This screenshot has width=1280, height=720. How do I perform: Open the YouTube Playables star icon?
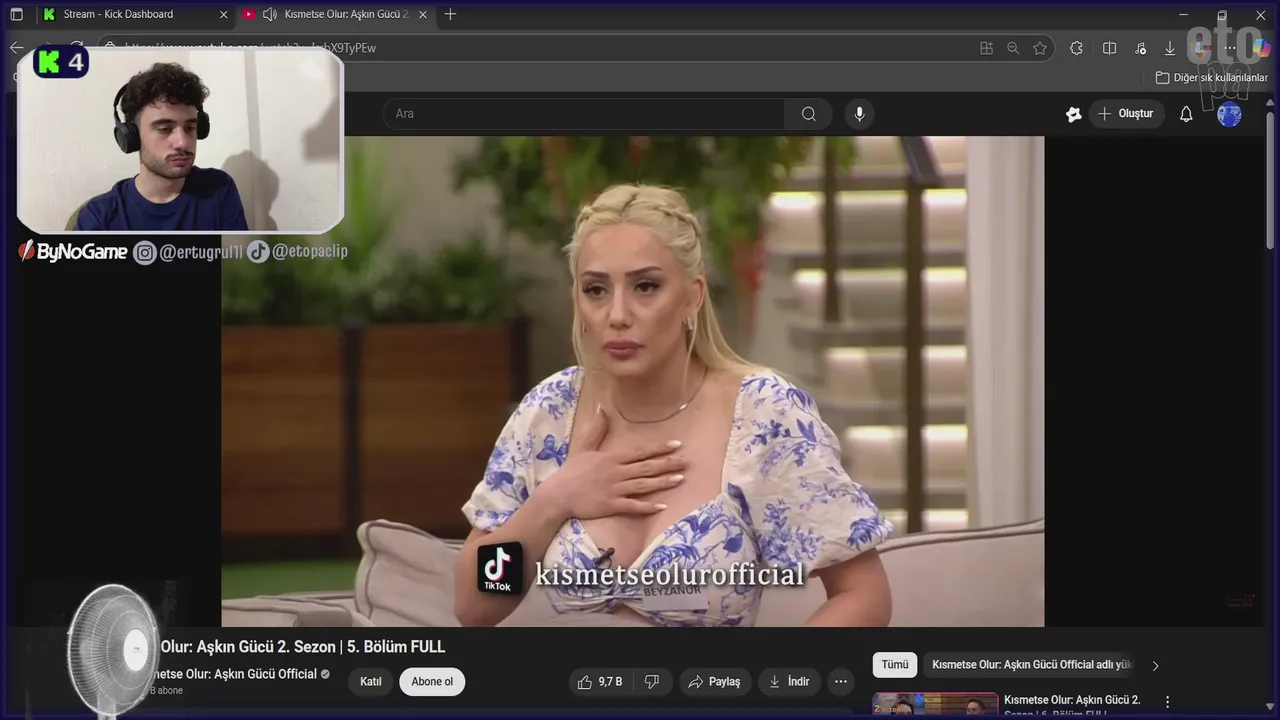[1074, 114]
